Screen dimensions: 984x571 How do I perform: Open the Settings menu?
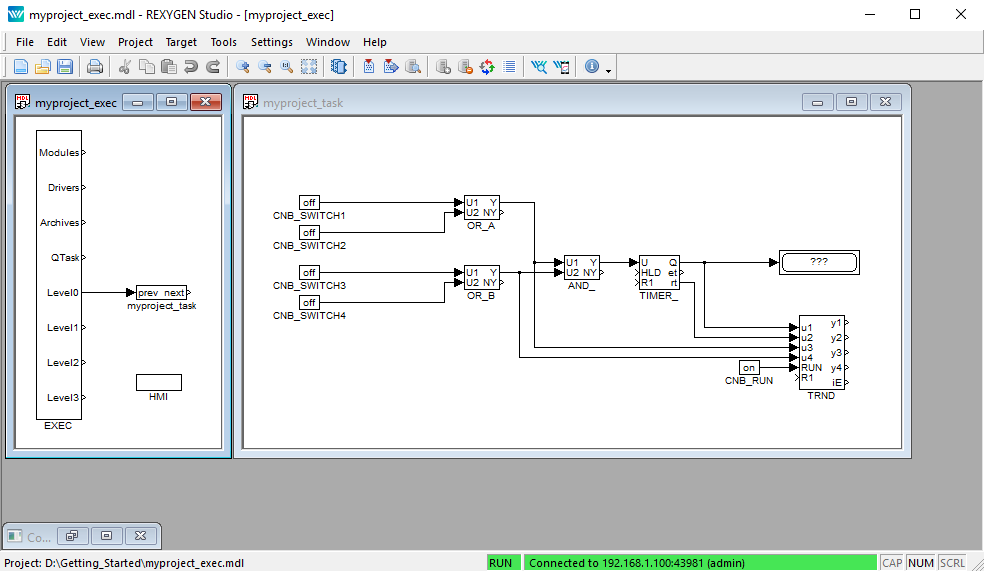(x=271, y=42)
